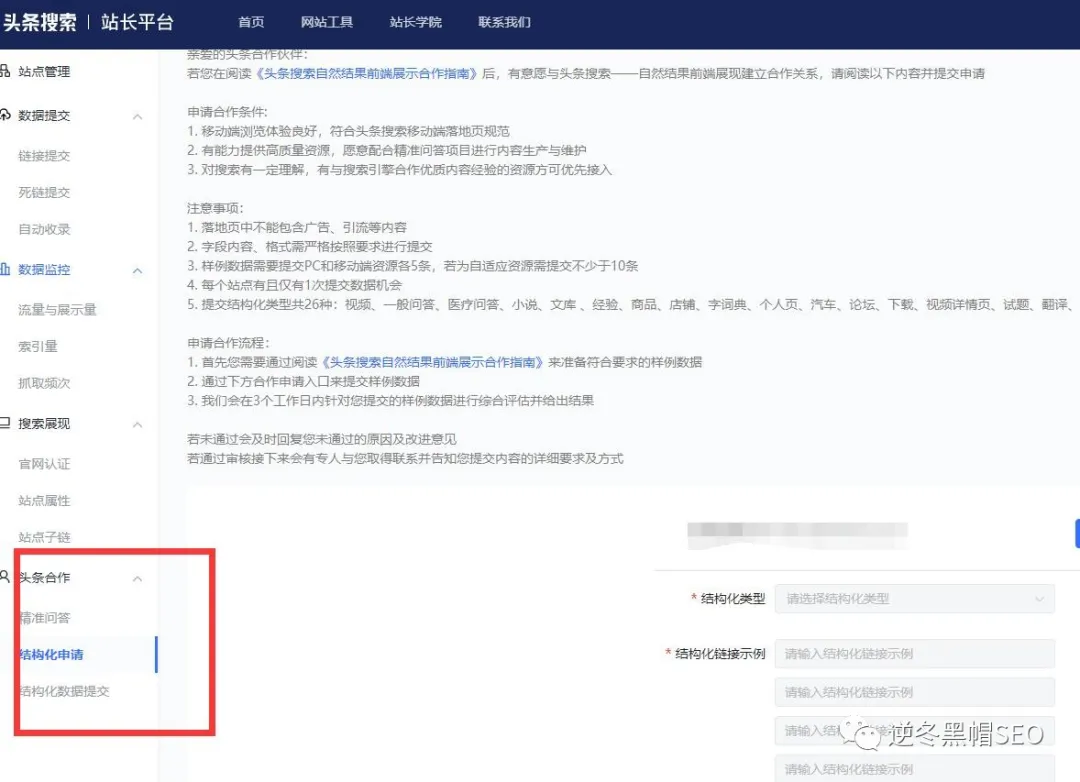The image size is (1080, 782).
Task: Click the first 结构化链接示例 input field
Action: pos(913,653)
